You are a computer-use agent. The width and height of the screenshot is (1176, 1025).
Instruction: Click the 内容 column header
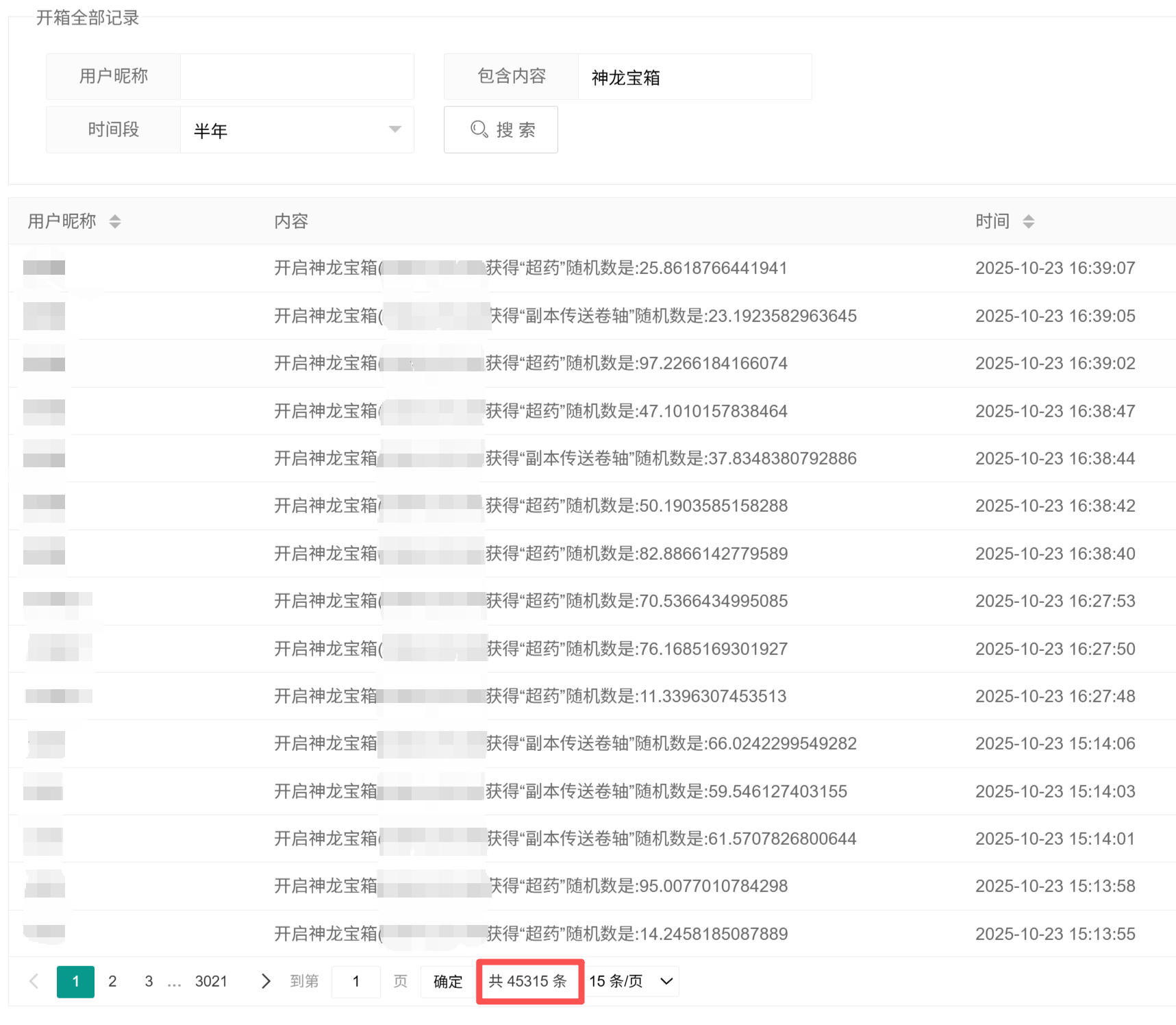click(x=291, y=221)
